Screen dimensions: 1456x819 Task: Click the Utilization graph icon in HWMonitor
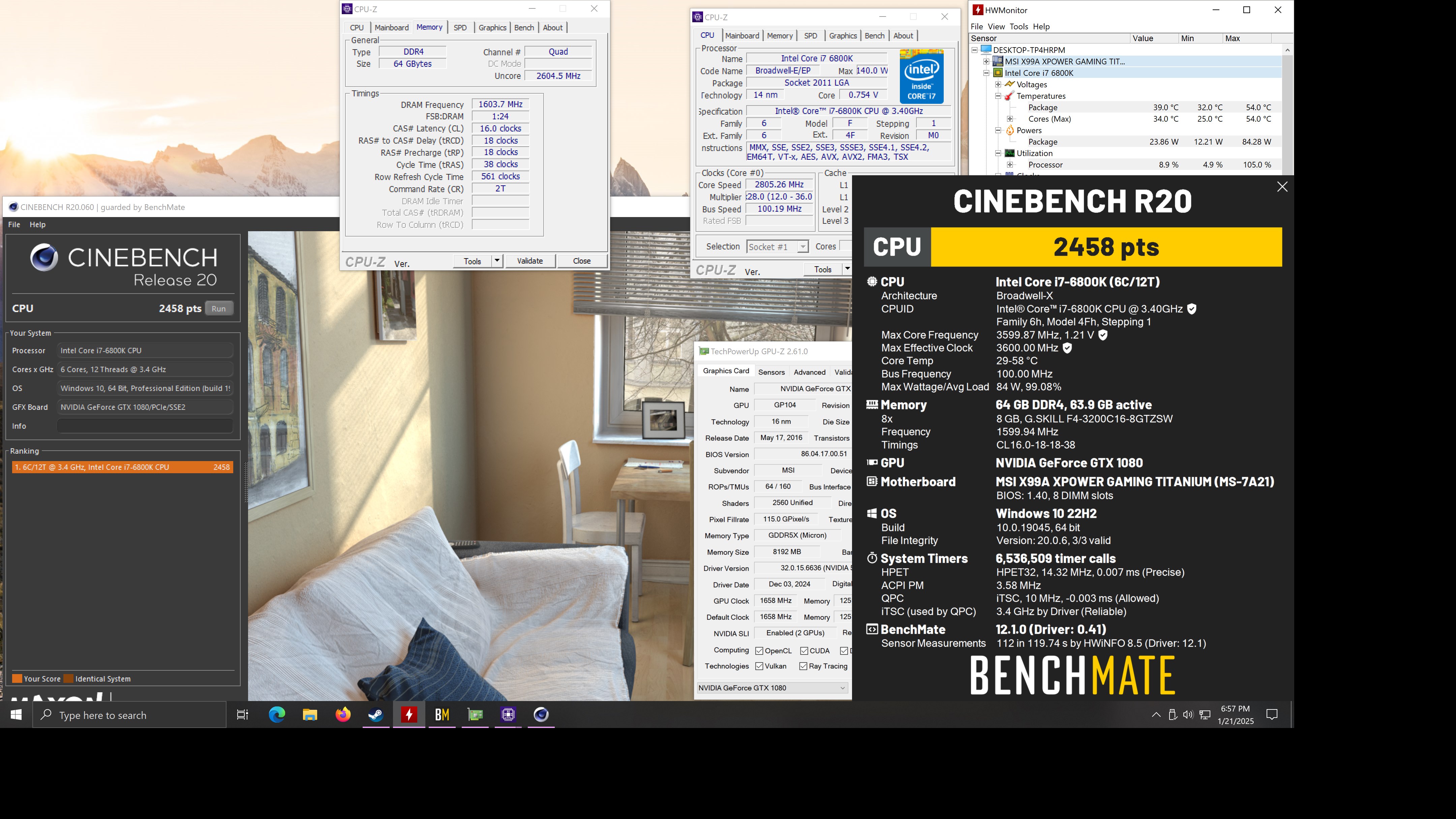pos(1009,153)
